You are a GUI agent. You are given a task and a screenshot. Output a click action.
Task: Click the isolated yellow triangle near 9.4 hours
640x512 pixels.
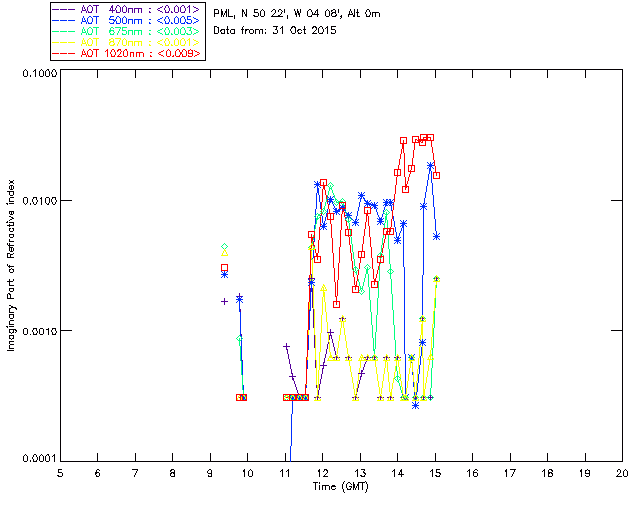coord(224,253)
